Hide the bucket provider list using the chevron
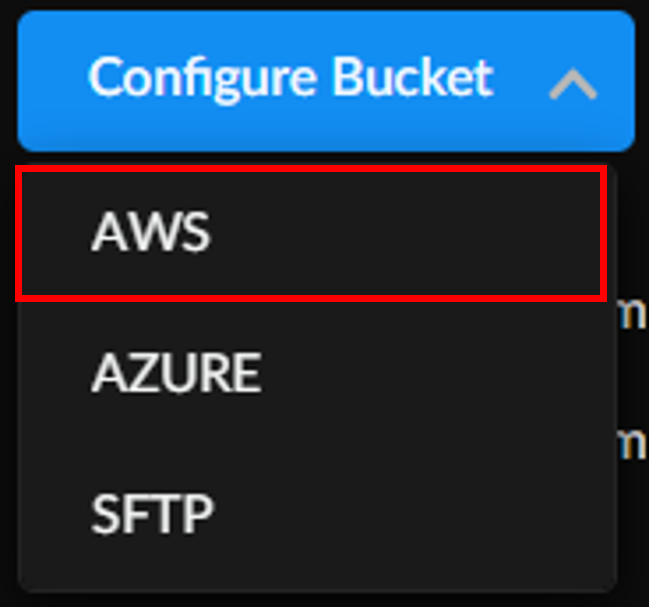Screen dimensions: 649x607 [573, 86]
